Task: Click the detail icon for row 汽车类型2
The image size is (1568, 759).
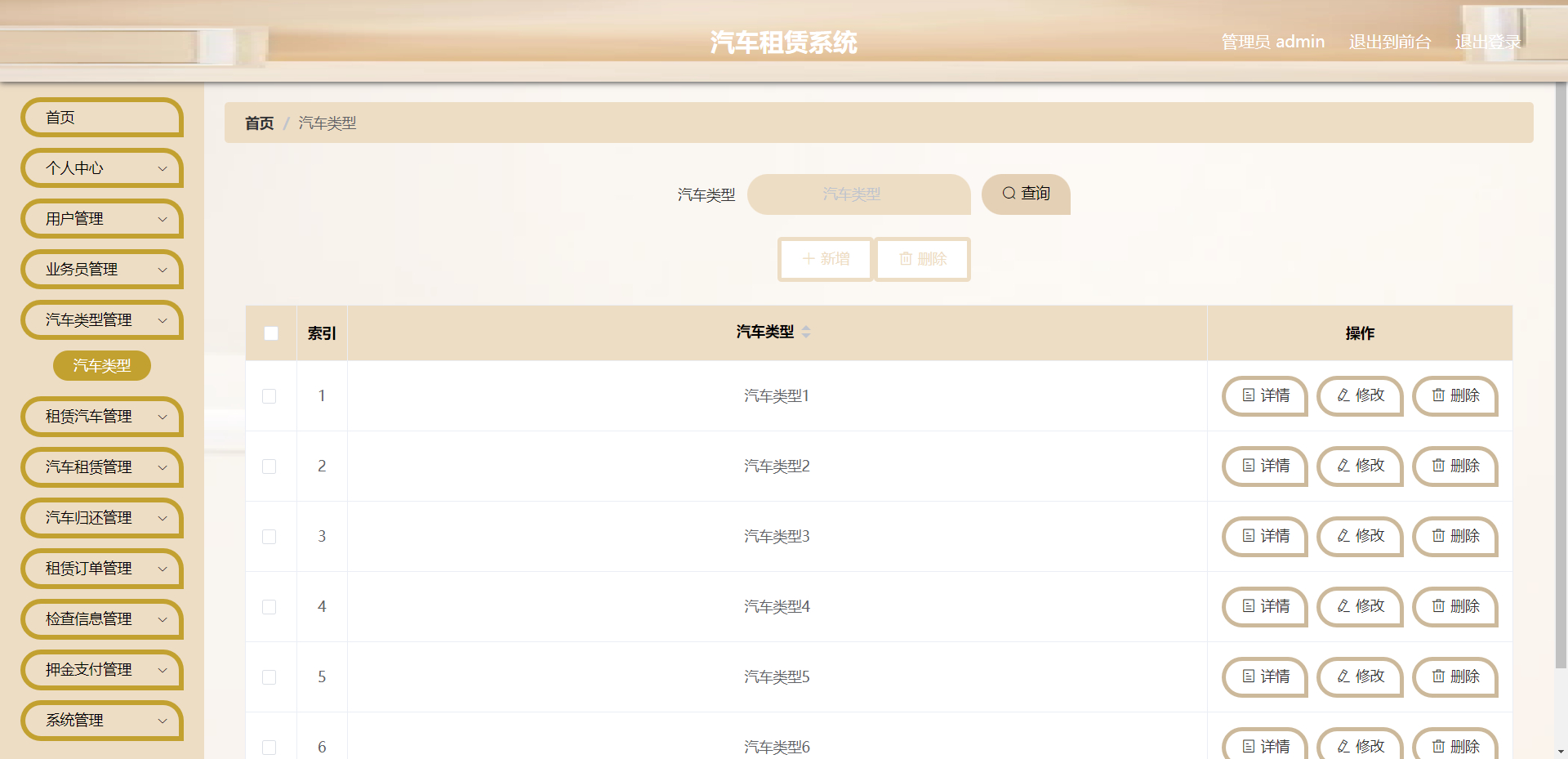Action: pyautogui.click(x=1249, y=466)
